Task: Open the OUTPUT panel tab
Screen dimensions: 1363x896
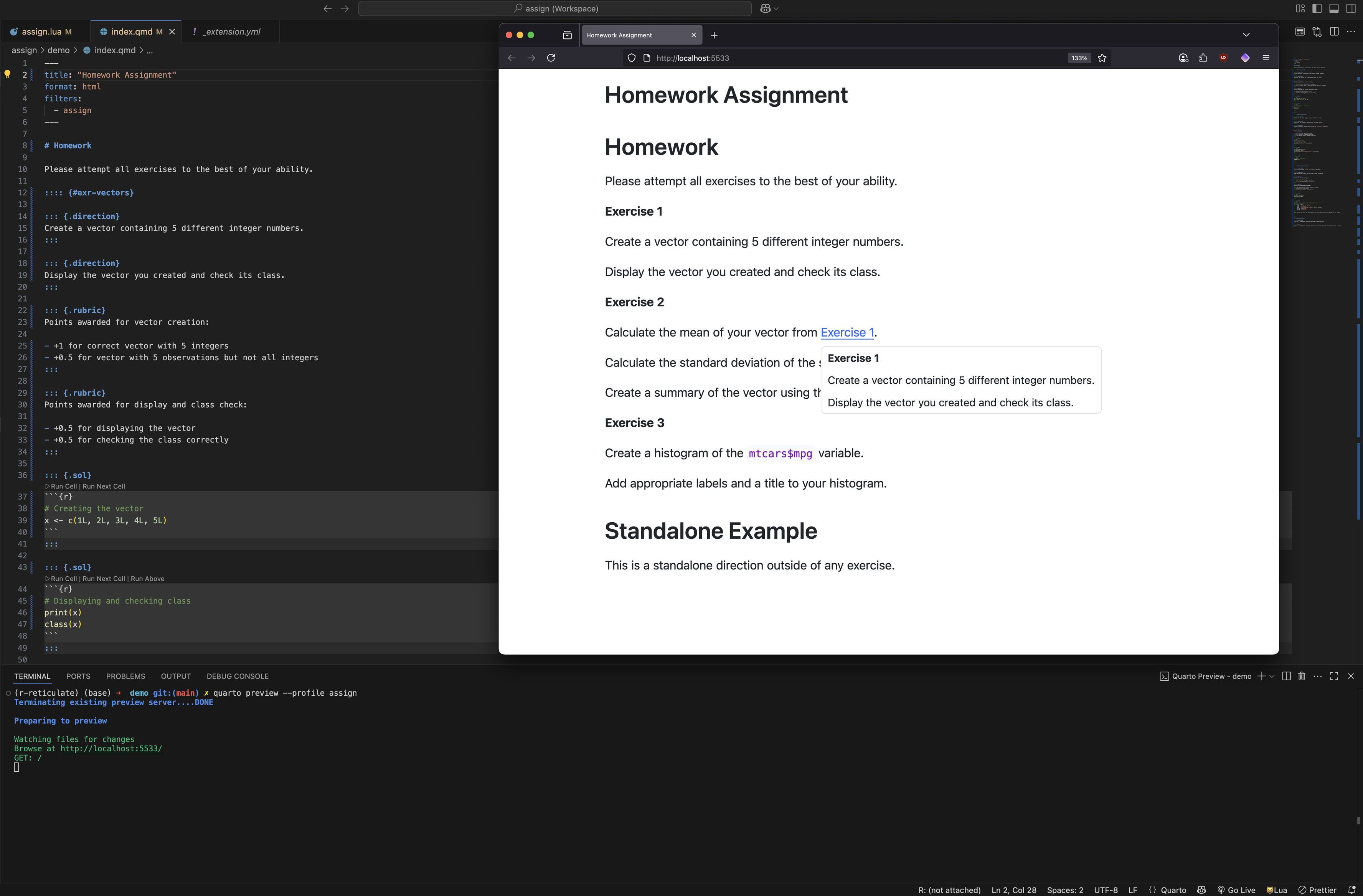Action: coord(176,676)
